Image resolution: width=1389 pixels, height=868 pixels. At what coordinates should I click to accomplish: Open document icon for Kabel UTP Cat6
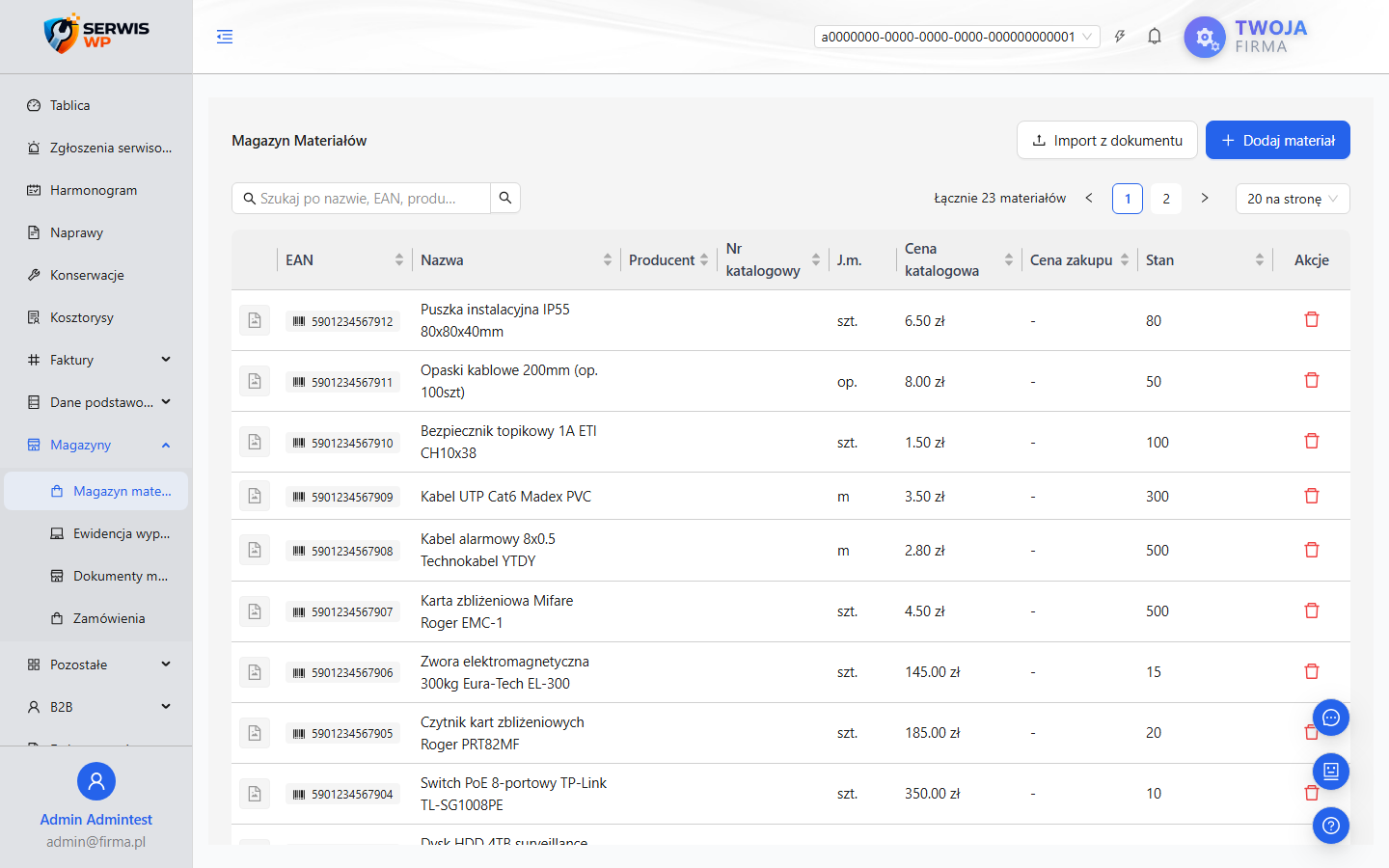(255, 496)
